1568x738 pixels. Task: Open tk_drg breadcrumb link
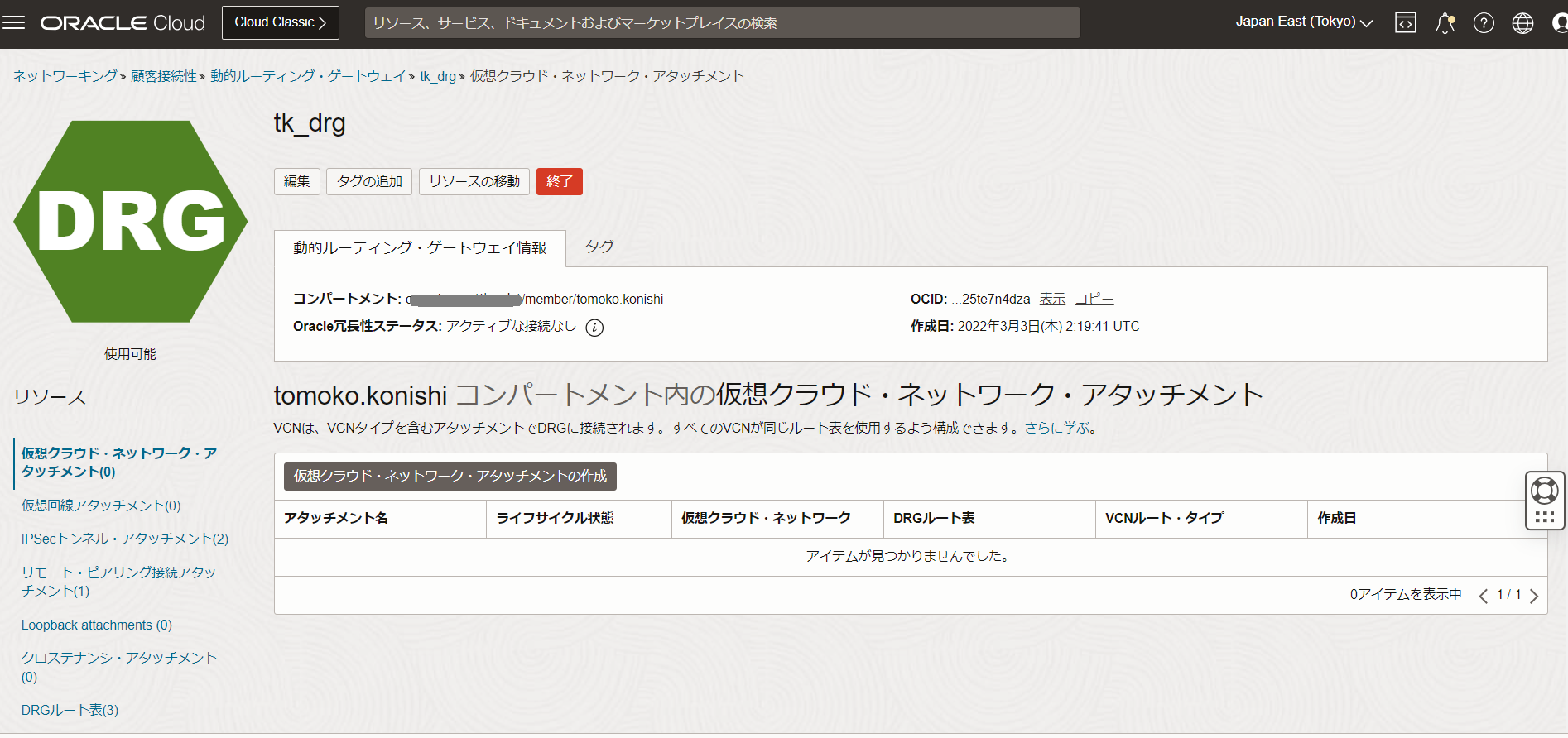click(x=438, y=76)
